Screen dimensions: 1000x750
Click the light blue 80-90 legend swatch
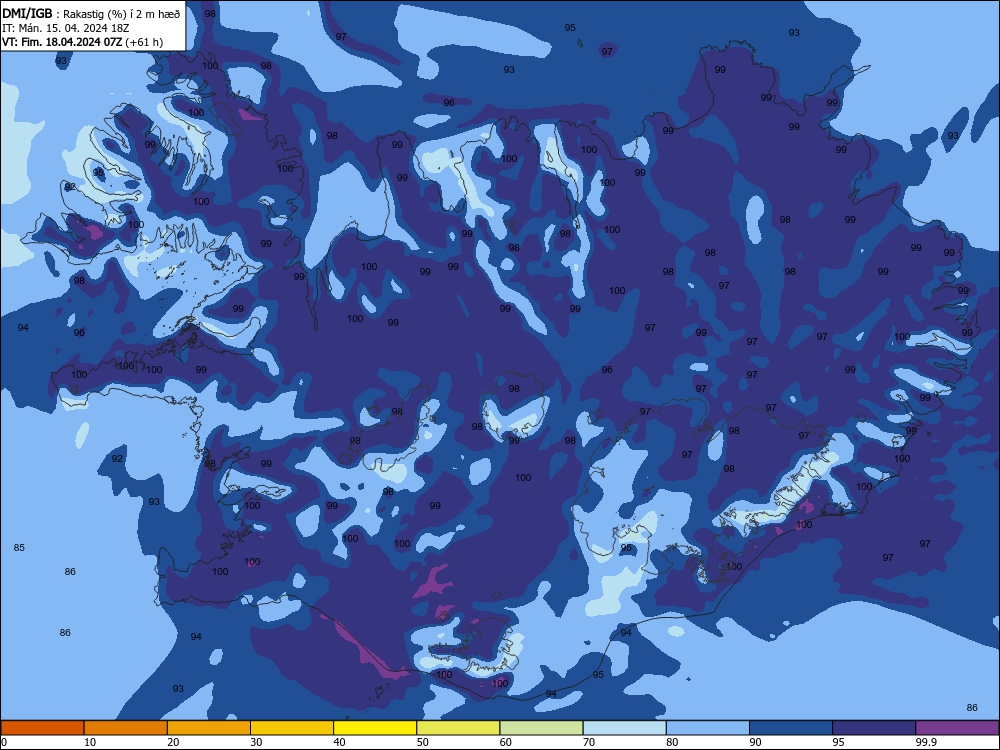708,728
